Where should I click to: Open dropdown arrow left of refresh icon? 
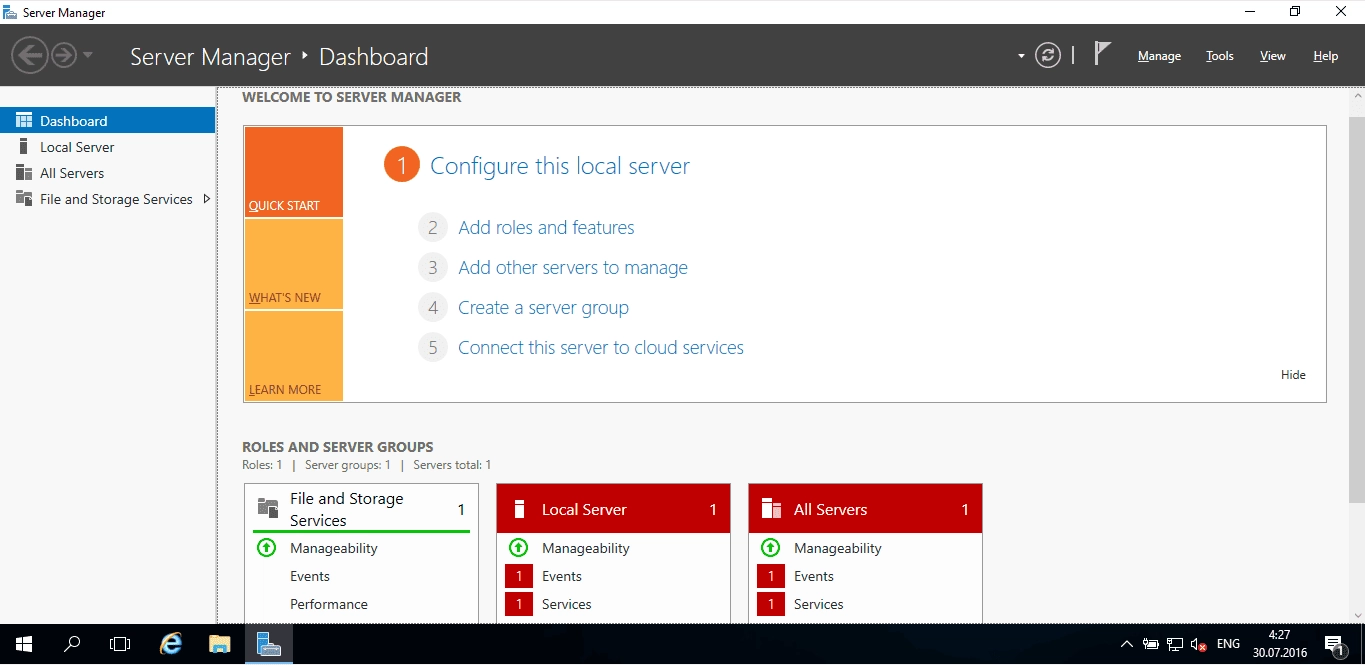[x=1021, y=56]
